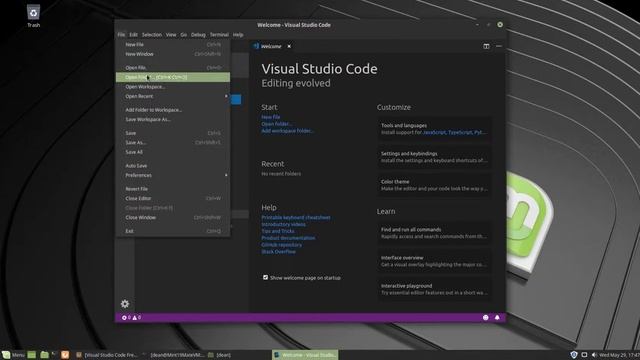Click Find and run all commands card
Image resolution: width=640 pixels, height=360 pixels.
434,233
